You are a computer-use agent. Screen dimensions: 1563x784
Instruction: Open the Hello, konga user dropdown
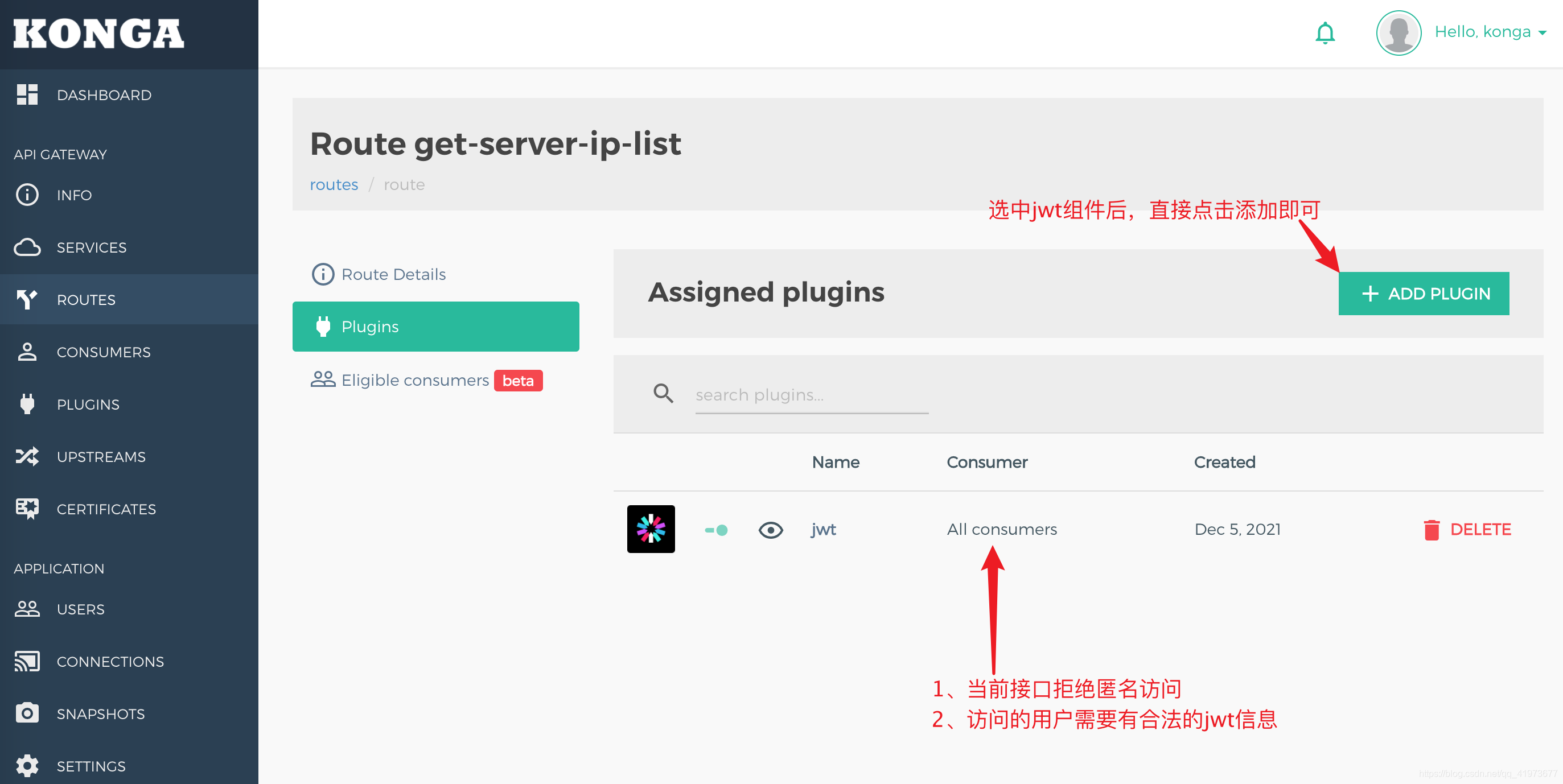(1490, 32)
